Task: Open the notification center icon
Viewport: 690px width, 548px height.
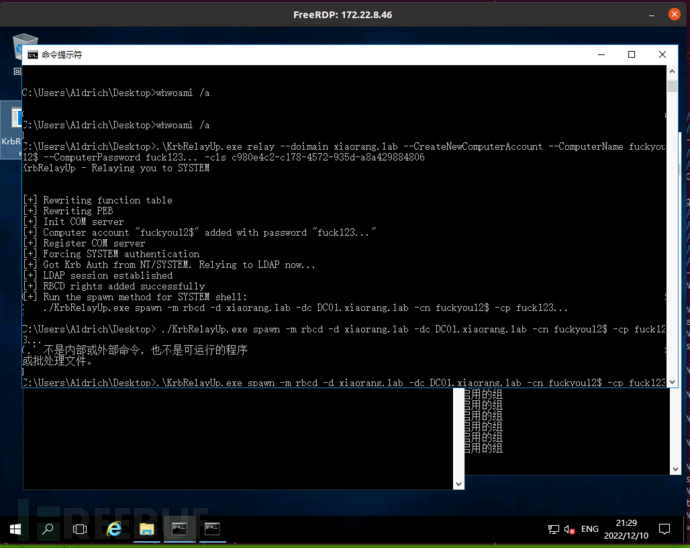Action: 664,529
